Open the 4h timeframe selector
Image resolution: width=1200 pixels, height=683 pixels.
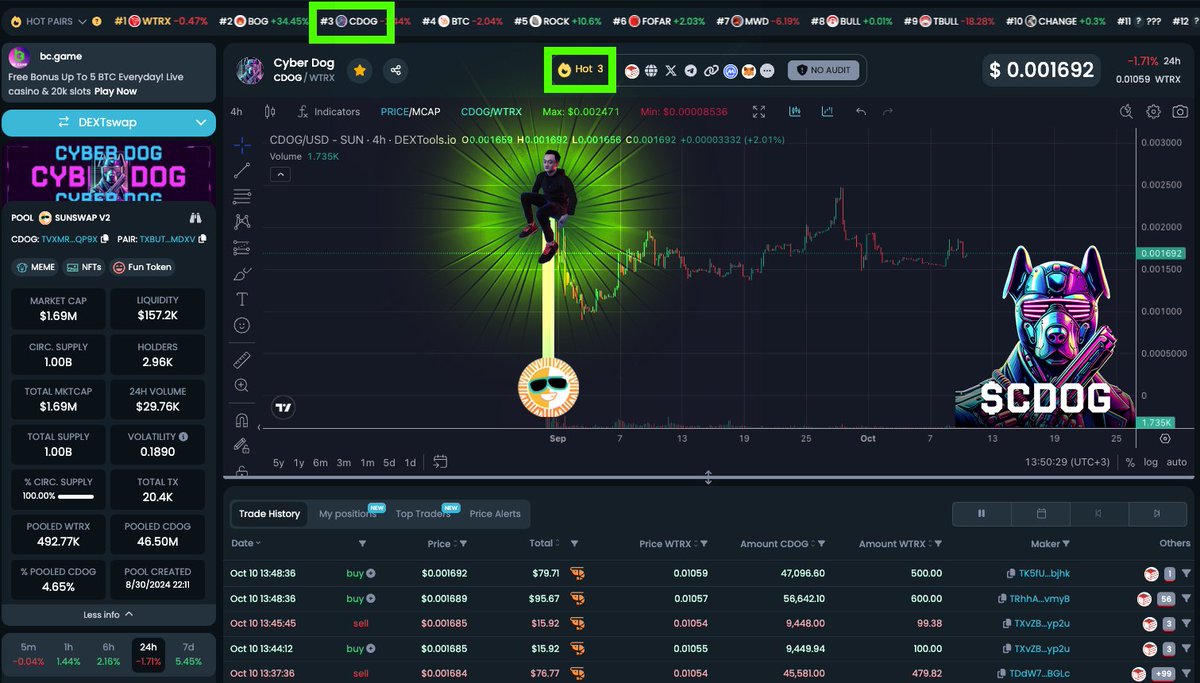236,112
